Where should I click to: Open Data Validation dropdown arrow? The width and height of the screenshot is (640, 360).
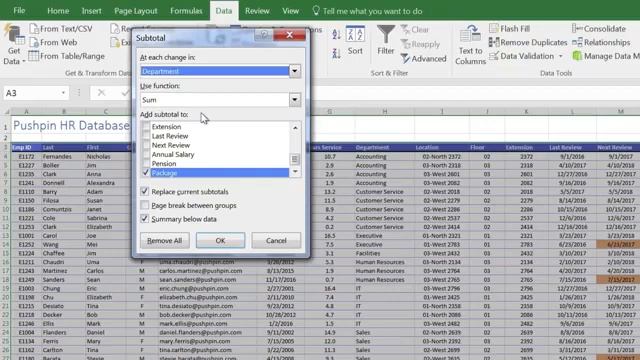[561, 56]
